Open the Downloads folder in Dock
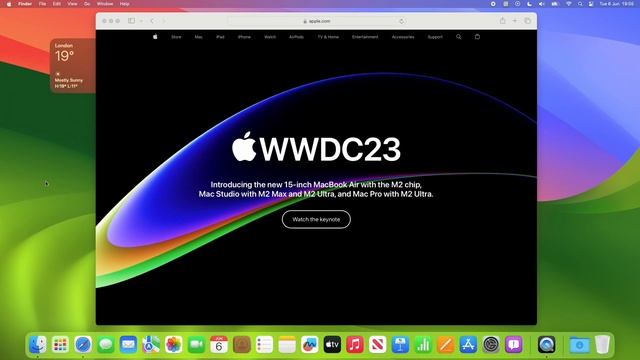 [x=580, y=344]
